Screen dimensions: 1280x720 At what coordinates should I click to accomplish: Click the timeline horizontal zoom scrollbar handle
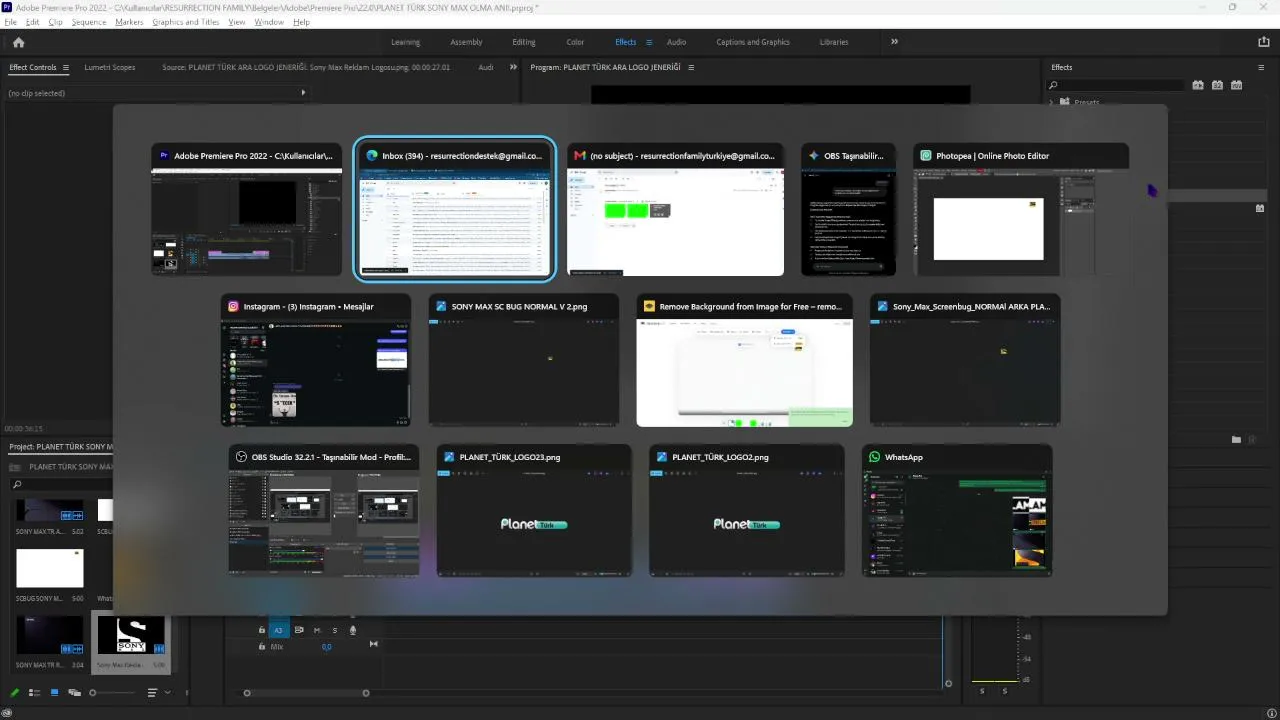pyautogui.click(x=306, y=693)
